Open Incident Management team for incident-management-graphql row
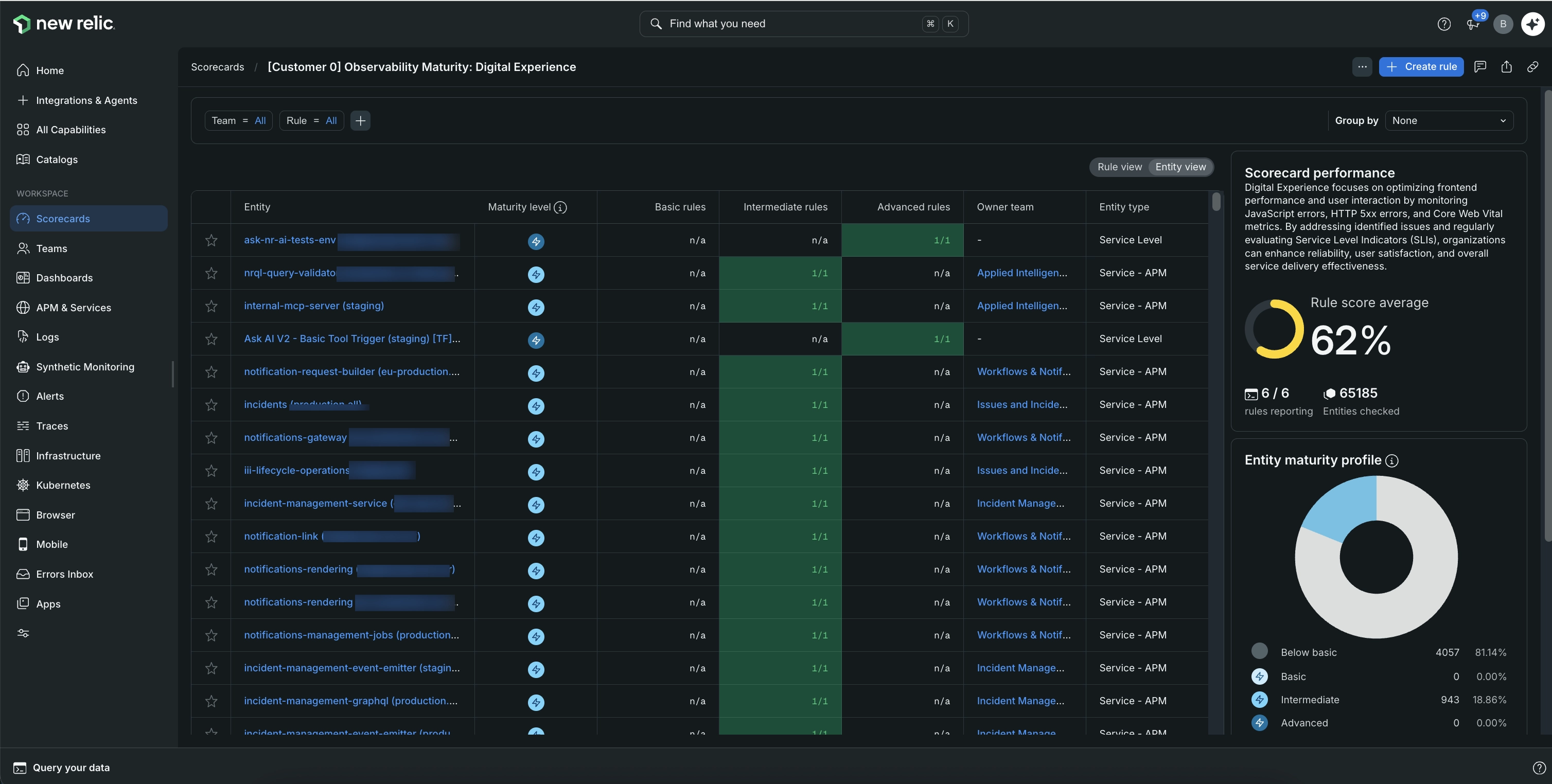Screen dimensions: 1552x784 pyautogui.click(x=1020, y=701)
